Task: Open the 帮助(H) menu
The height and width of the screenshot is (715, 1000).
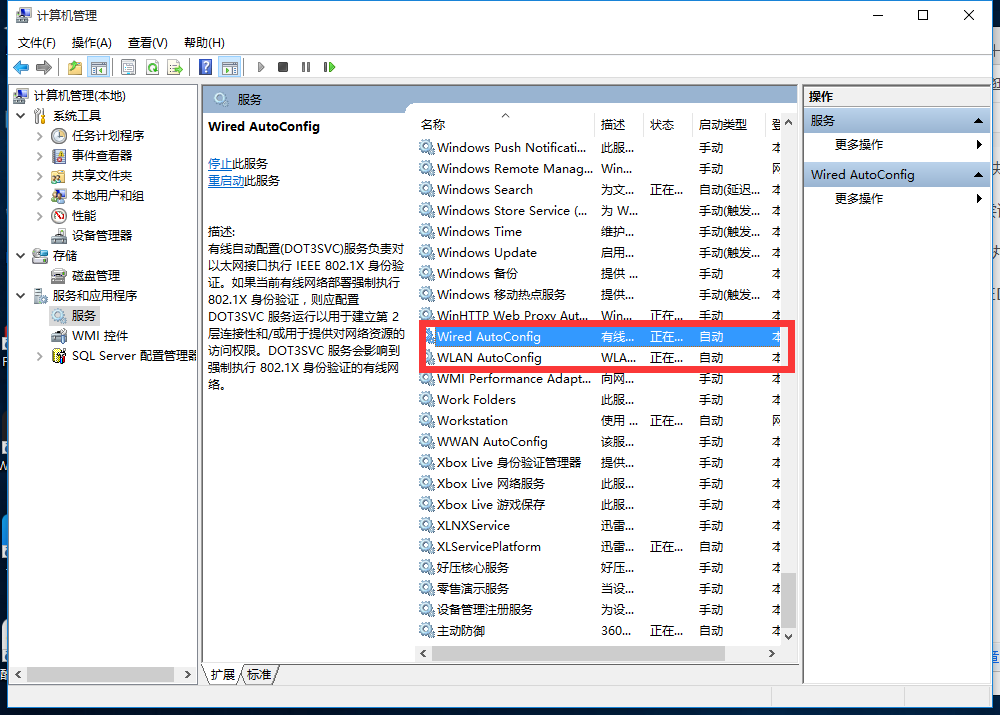Action: (204, 43)
